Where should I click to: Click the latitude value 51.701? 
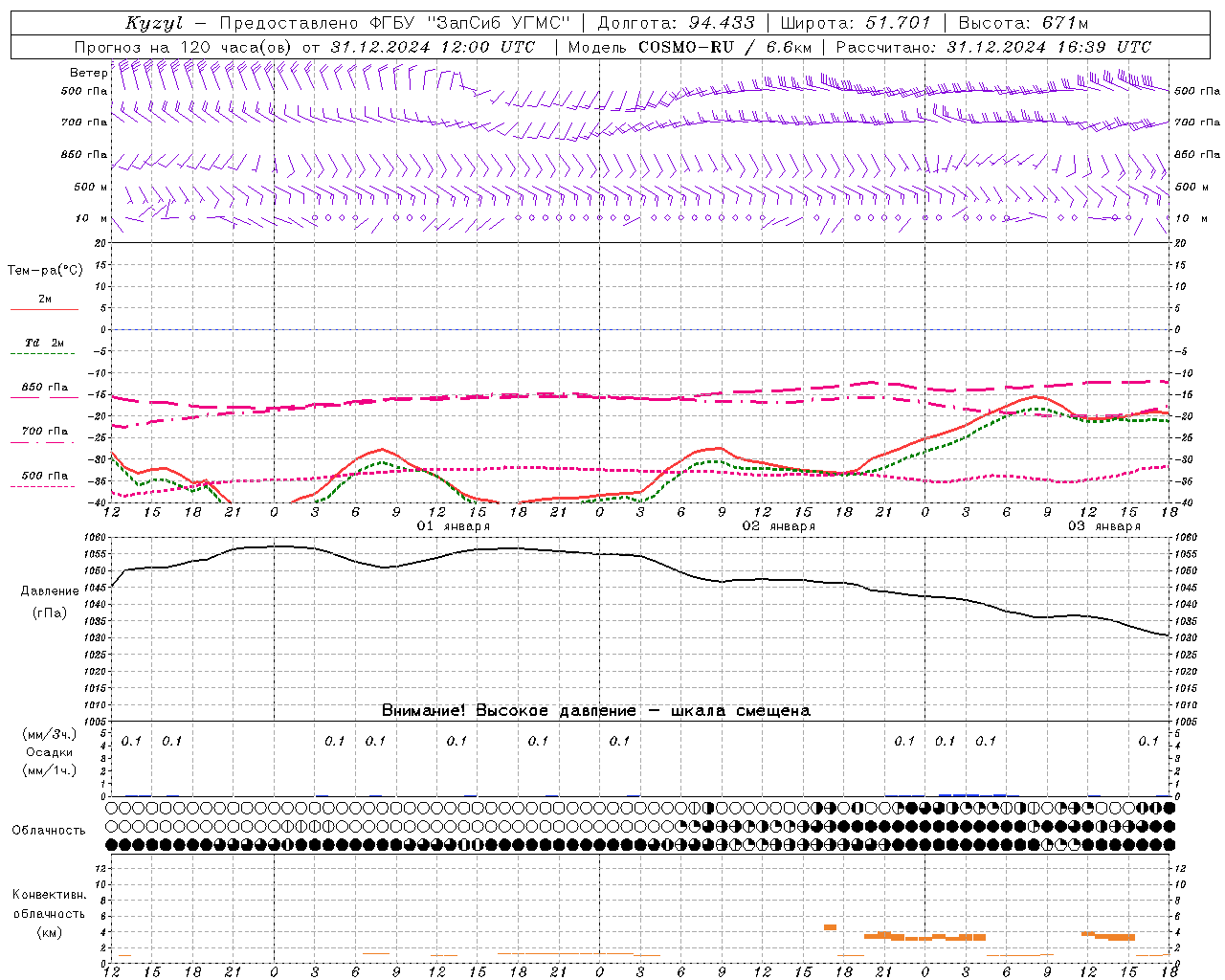898,23
